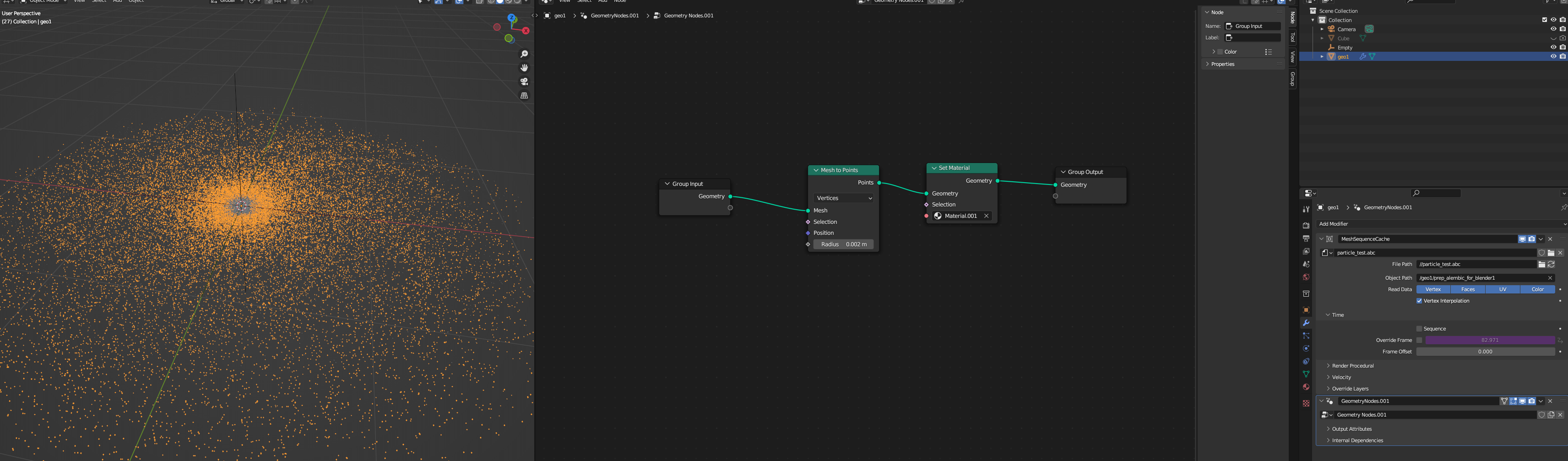Click the zoom magnifier icon in viewport
The height and width of the screenshot is (461, 1568).
point(524,54)
